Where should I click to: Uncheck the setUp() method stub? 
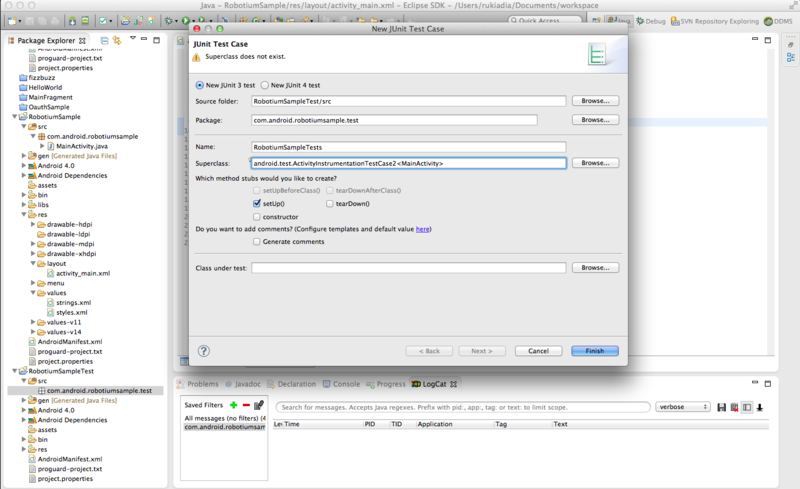(x=257, y=203)
